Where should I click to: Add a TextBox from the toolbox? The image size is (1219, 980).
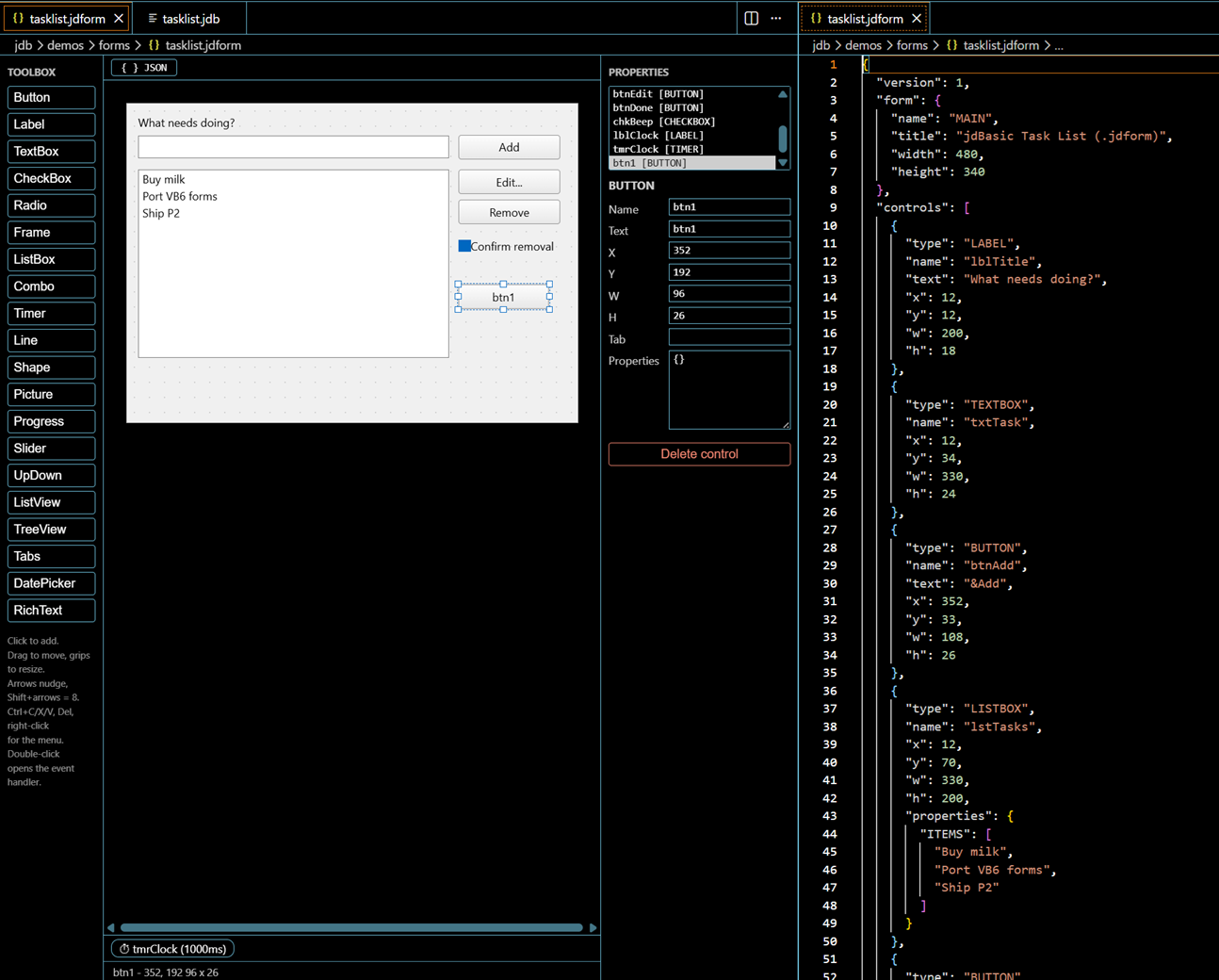(51, 152)
